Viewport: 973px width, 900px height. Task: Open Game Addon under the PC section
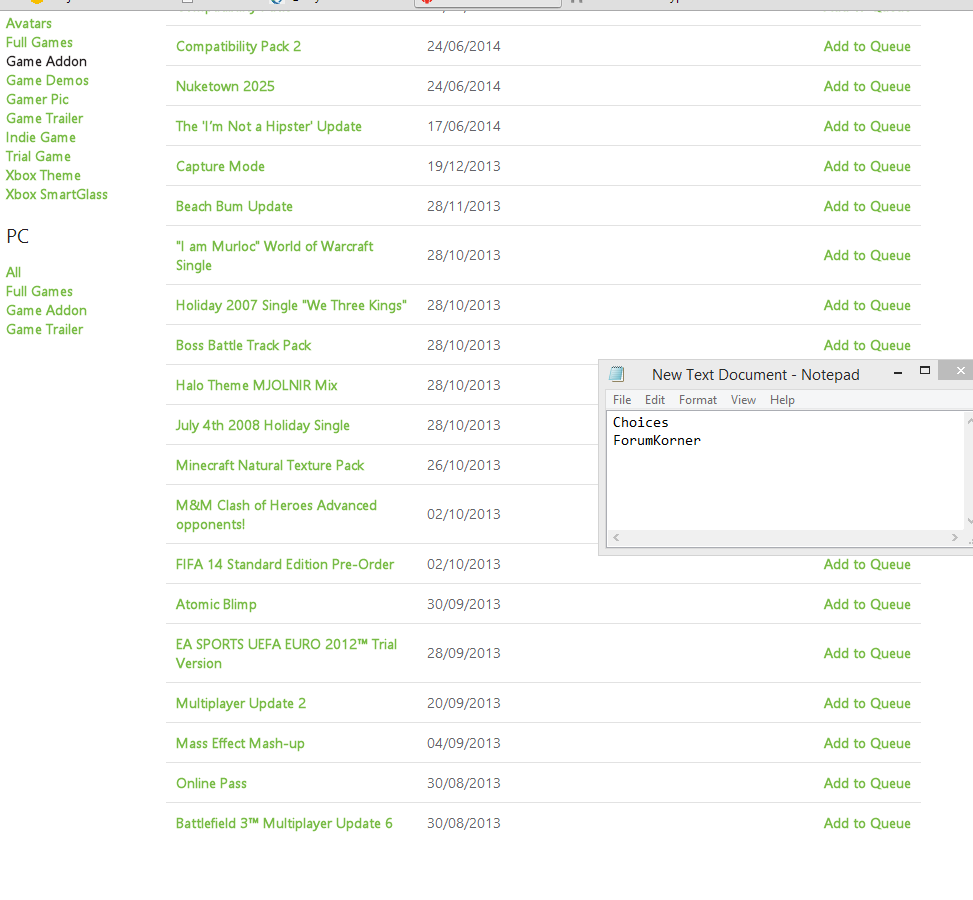(47, 310)
